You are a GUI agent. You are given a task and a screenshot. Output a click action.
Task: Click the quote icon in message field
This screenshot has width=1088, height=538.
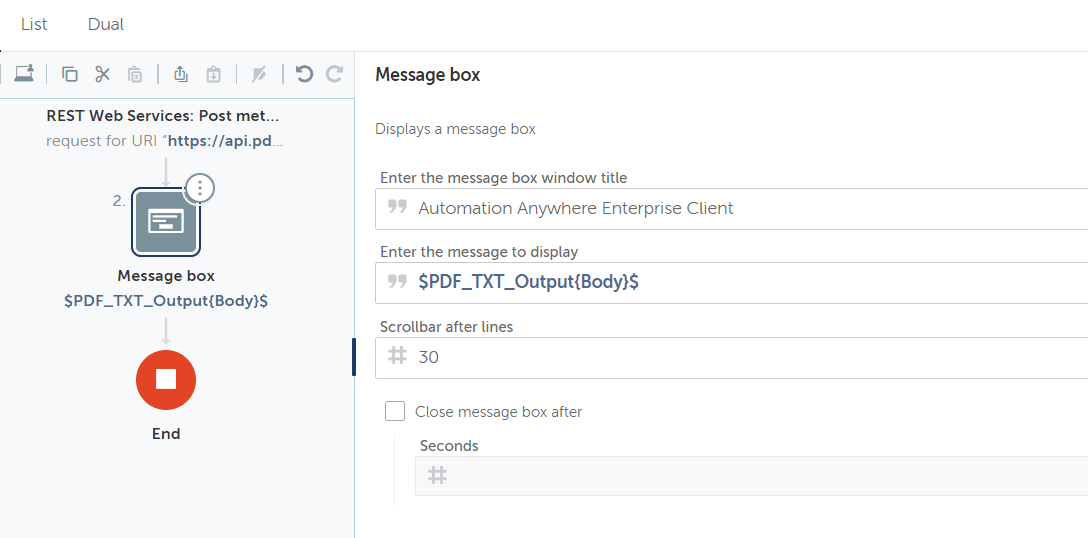(x=397, y=281)
